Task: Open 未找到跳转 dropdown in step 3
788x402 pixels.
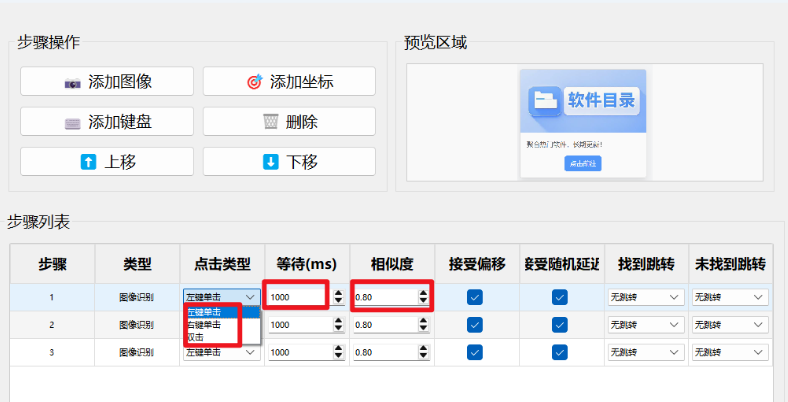Action: pyautogui.click(x=730, y=352)
